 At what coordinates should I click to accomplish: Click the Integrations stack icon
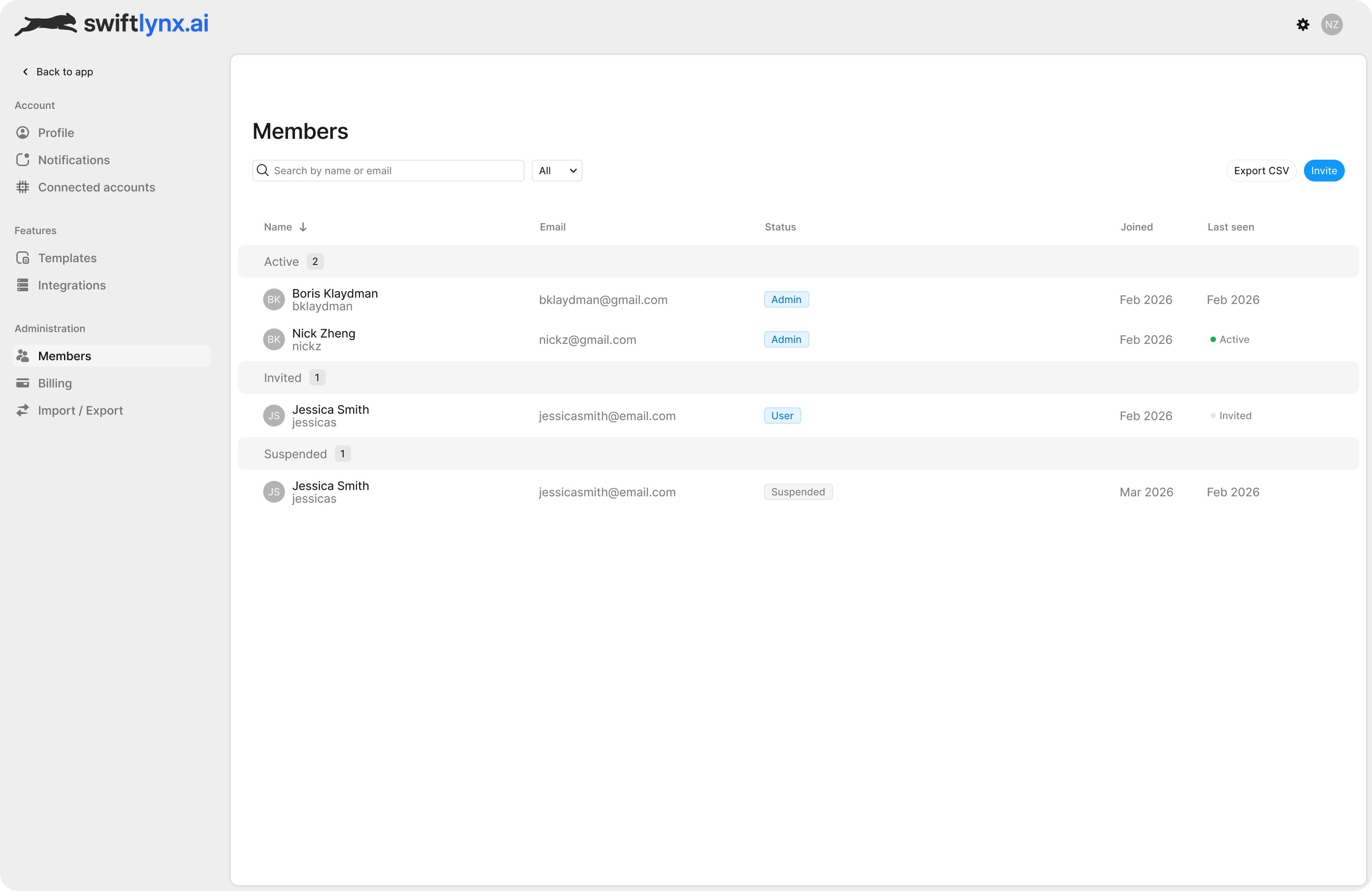point(23,285)
